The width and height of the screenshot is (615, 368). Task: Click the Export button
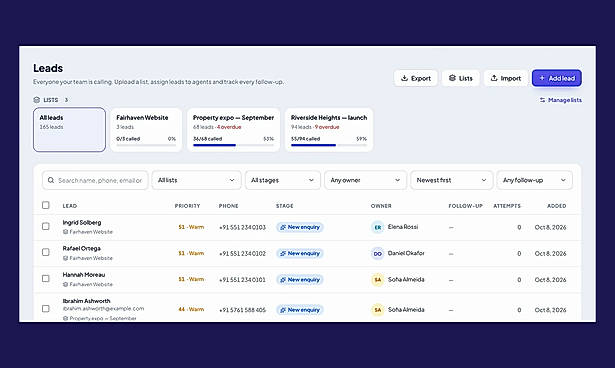tap(416, 78)
